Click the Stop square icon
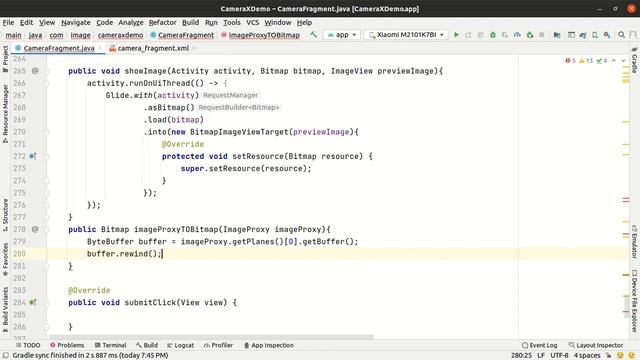 tap(542, 35)
